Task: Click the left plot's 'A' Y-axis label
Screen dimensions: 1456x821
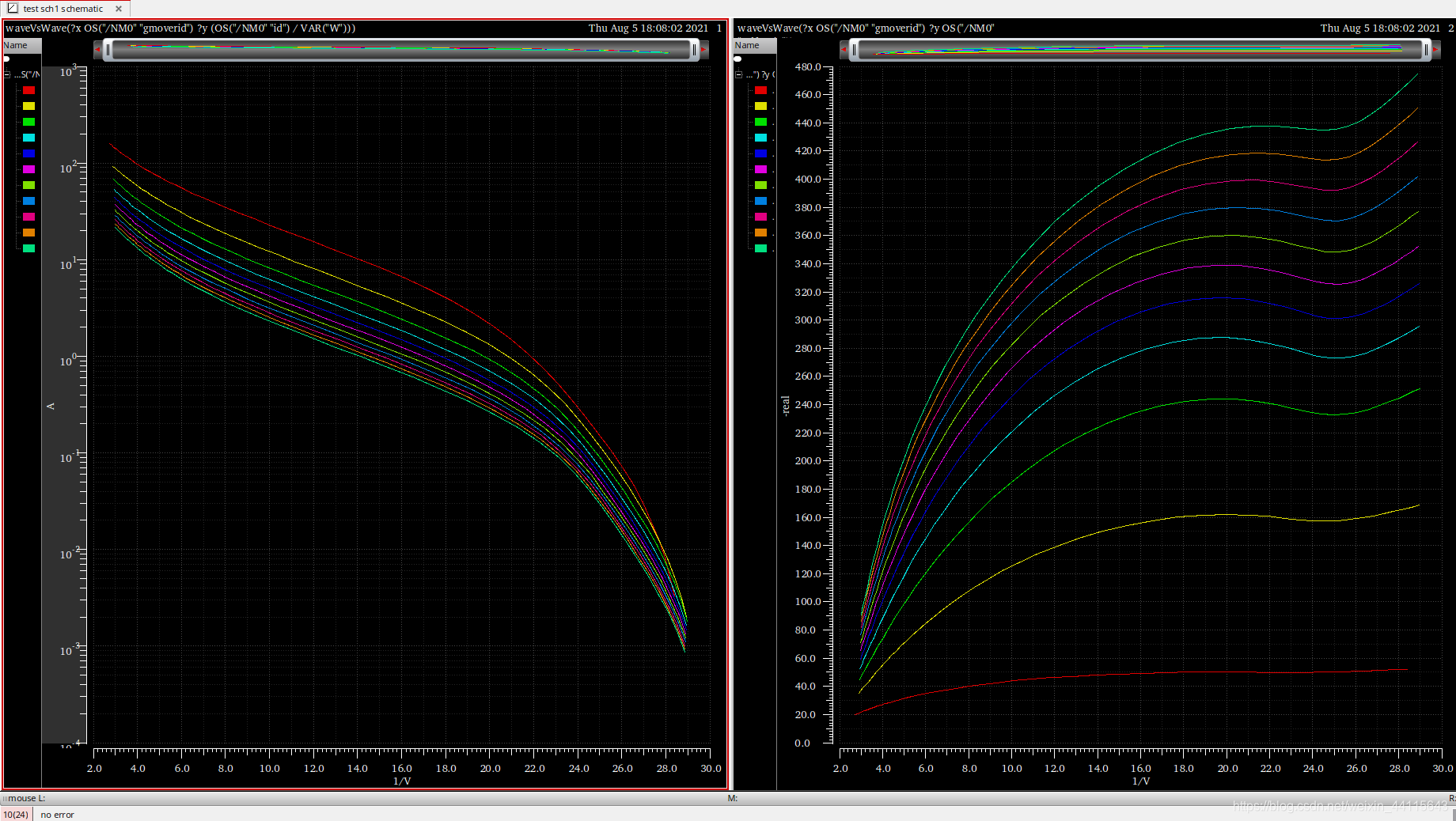Action: point(51,406)
